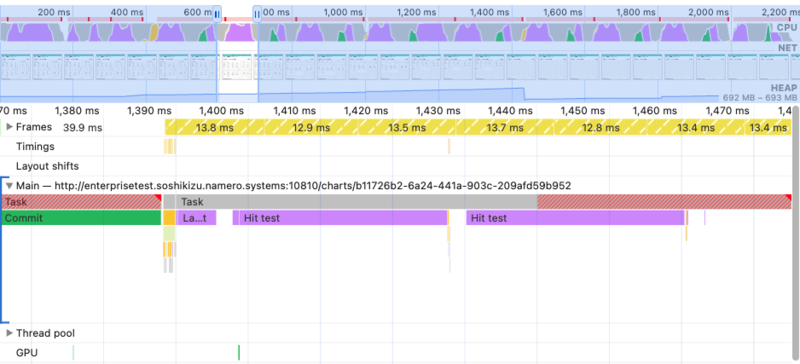800x364 pixels.
Task: Select the 13.7 ms frame
Action: (505, 128)
